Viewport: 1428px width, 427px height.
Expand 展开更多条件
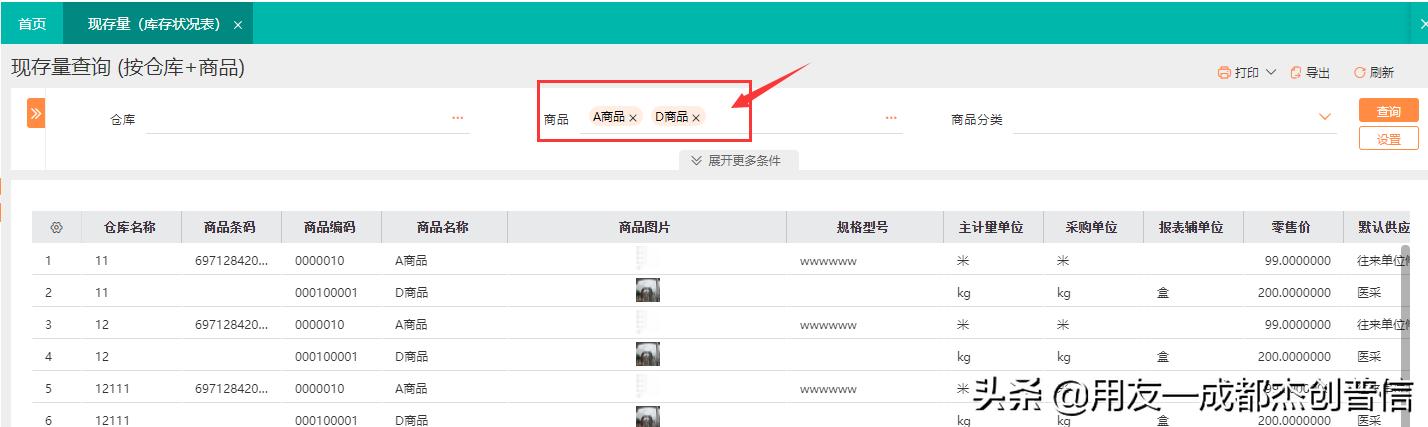pos(738,160)
